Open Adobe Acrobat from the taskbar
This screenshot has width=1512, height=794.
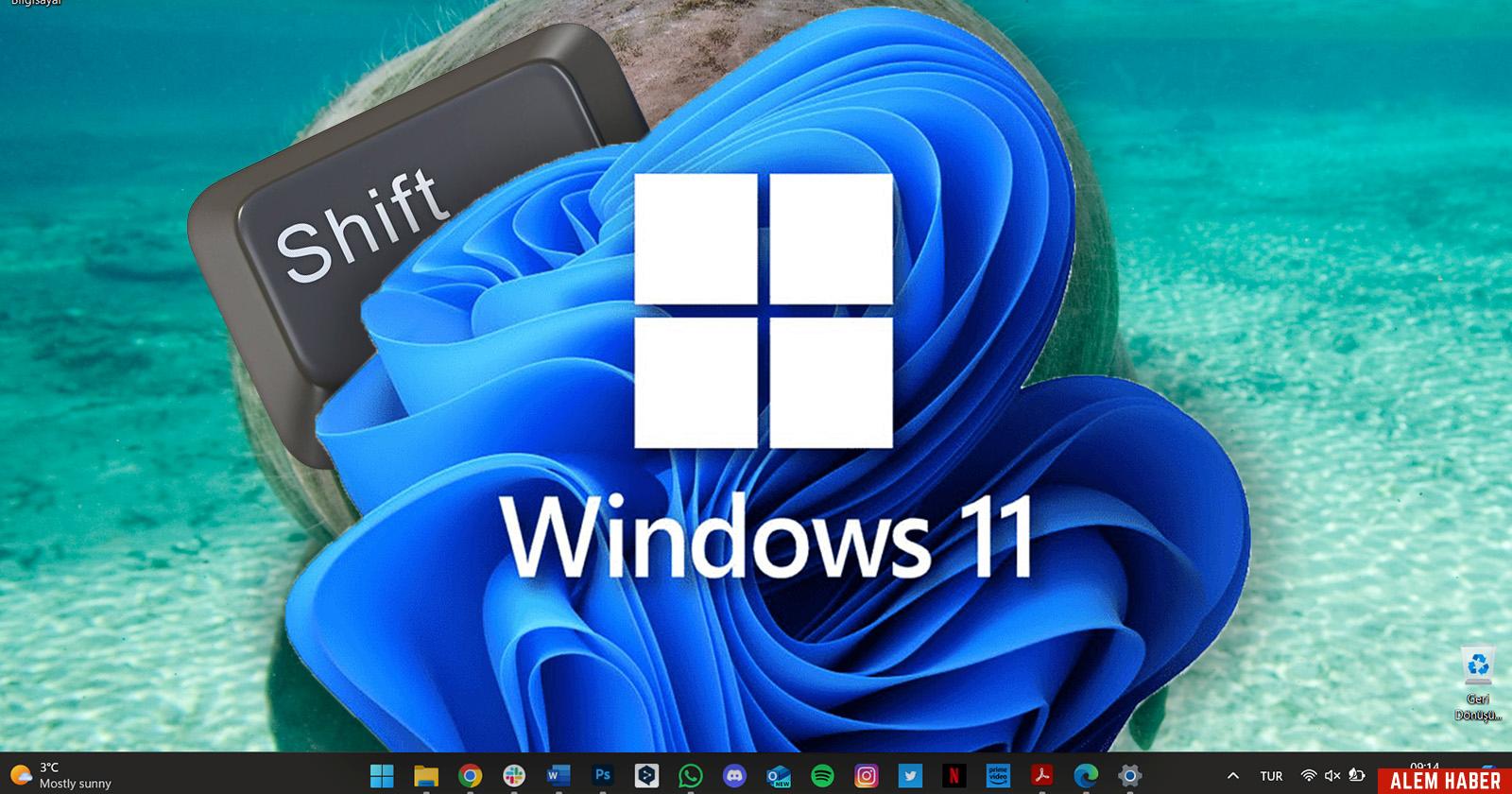[x=1041, y=776]
